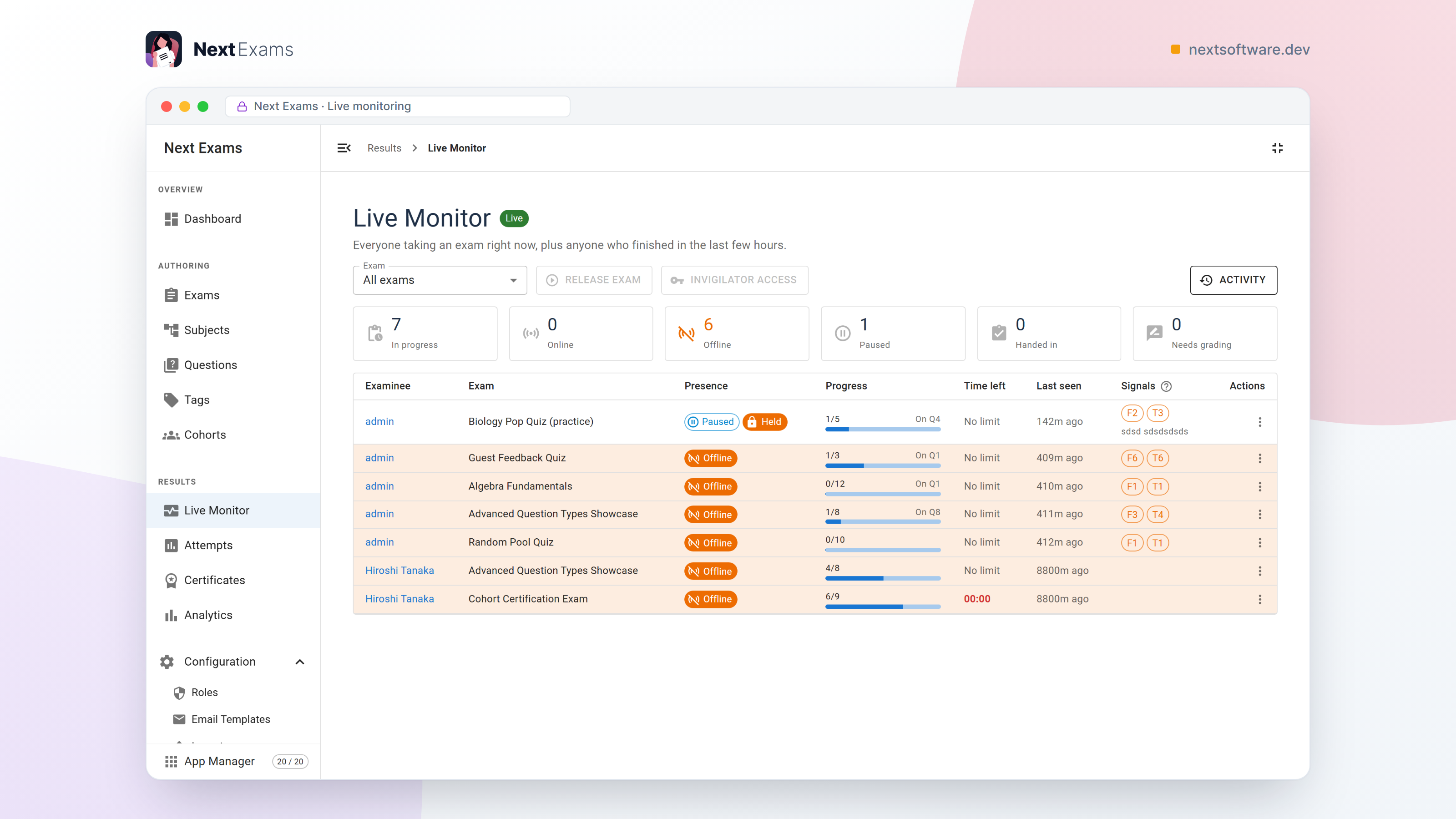Open the All exams dropdown
1456x819 pixels.
440,280
